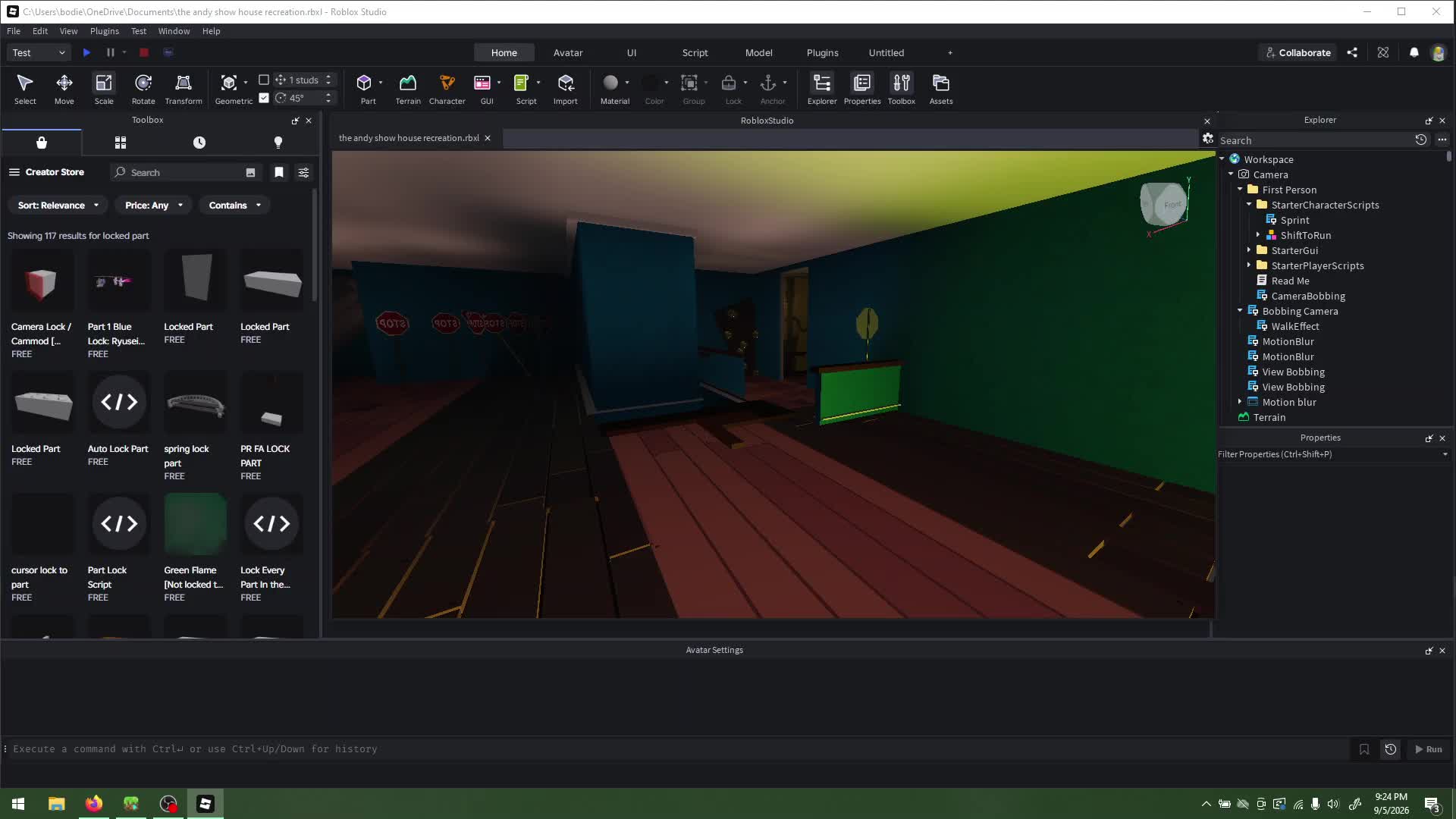
Task: Click bookmark icon in Toolbox search row
Action: pos(279,172)
